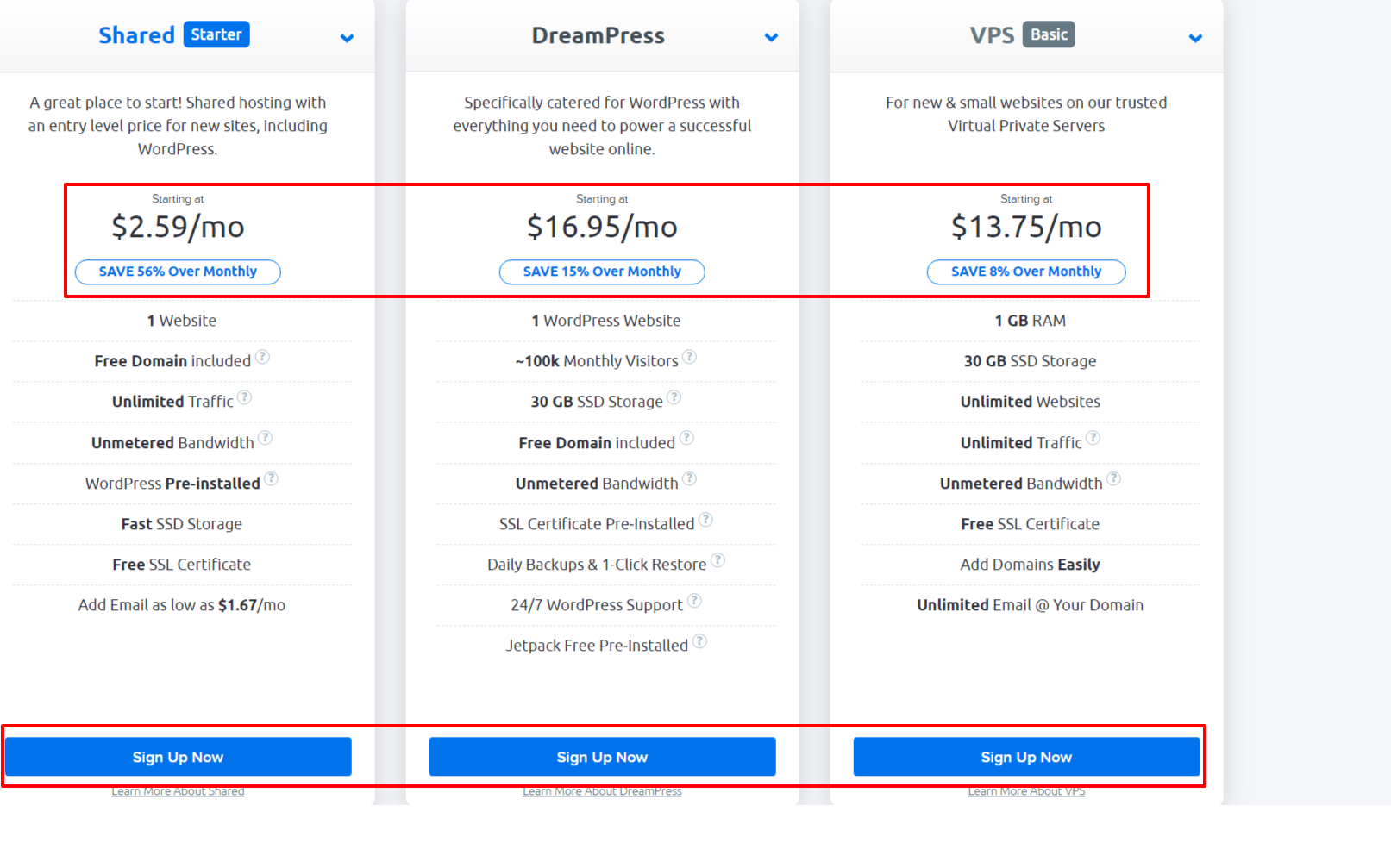Click 'Free SSL Certificate' in the VPS plan
The width and height of the screenshot is (1391, 868).
point(1031,524)
